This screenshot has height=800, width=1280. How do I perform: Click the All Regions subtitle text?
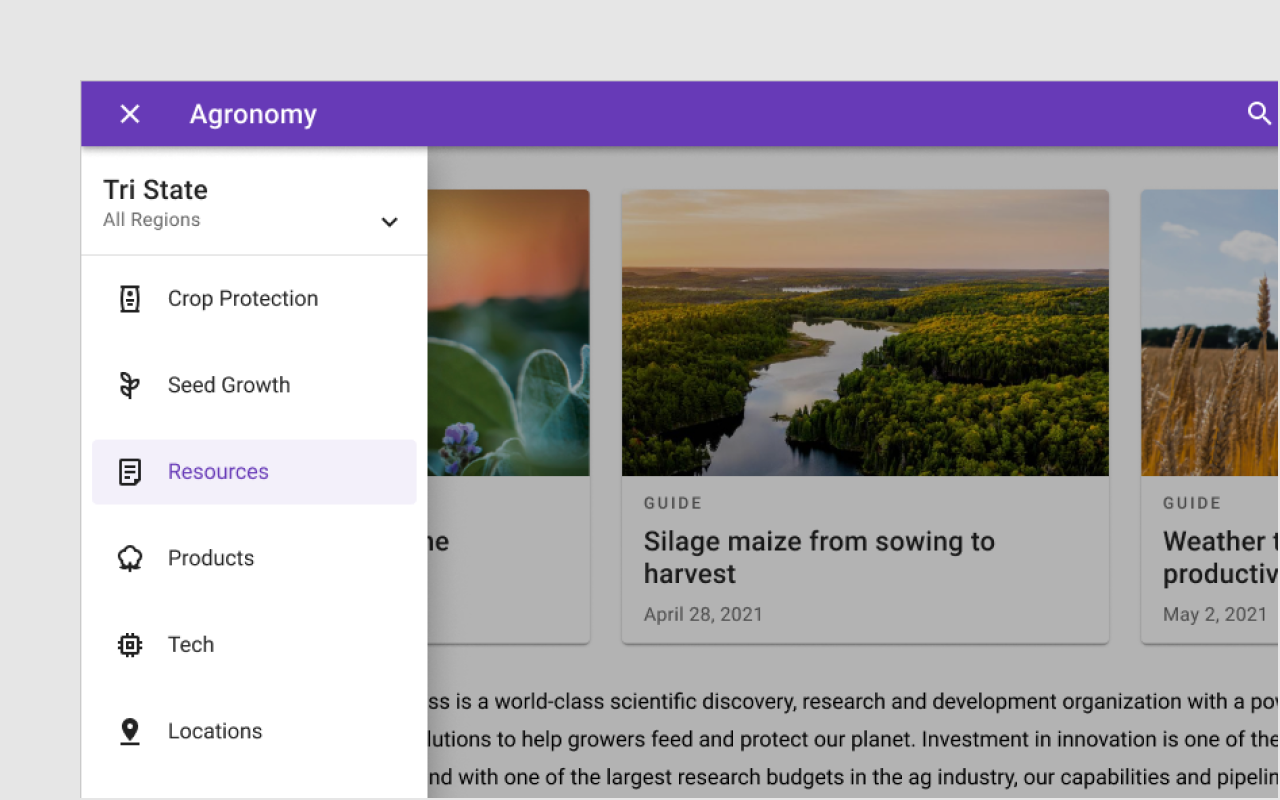click(152, 220)
